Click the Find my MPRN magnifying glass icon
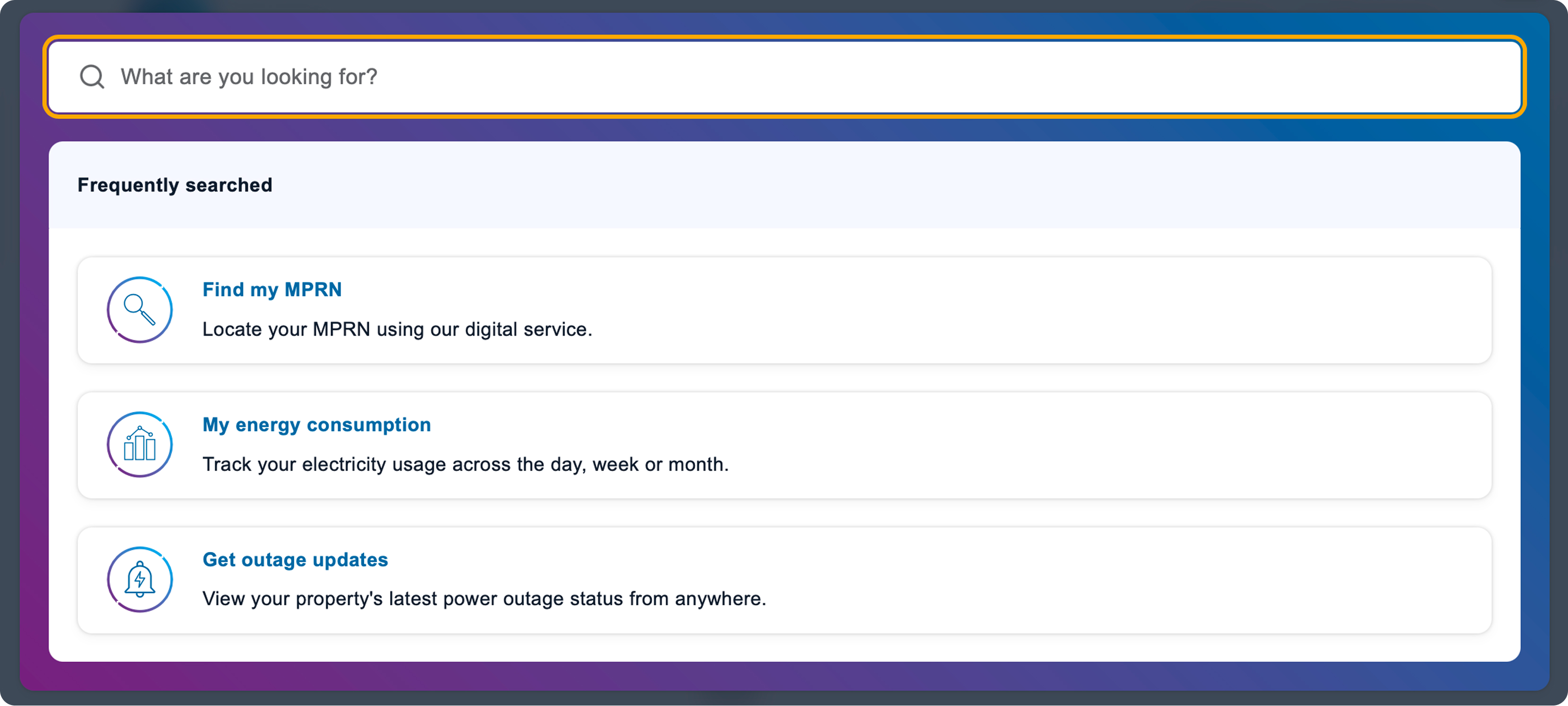1568x706 pixels. pos(140,310)
